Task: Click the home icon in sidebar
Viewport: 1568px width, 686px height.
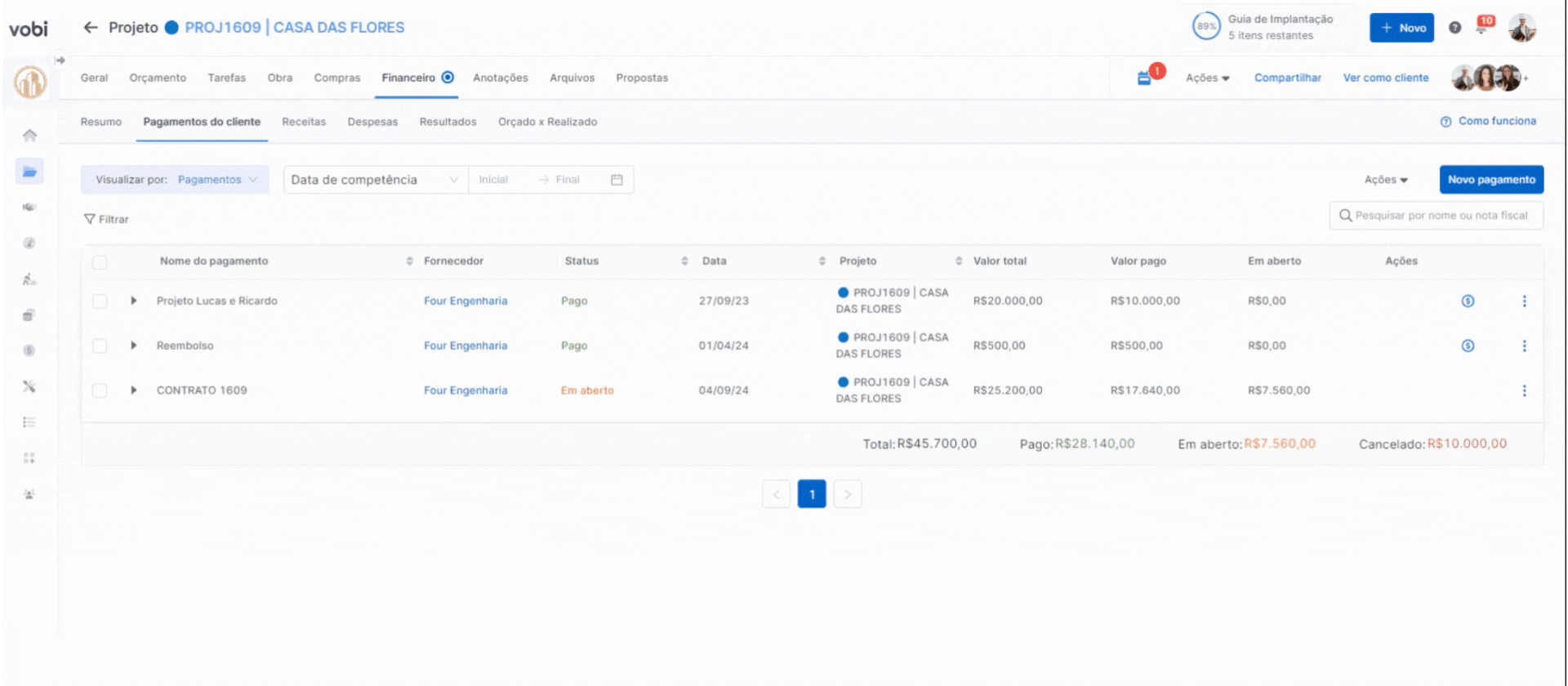Action: [x=29, y=136]
